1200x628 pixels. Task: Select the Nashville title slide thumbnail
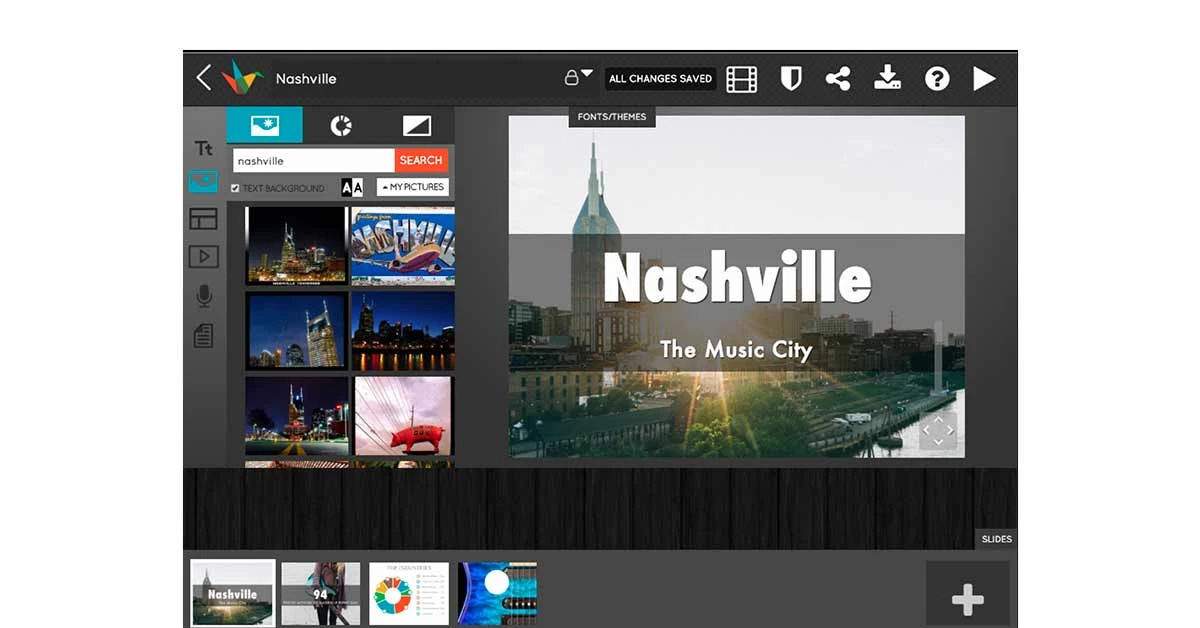[231, 592]
